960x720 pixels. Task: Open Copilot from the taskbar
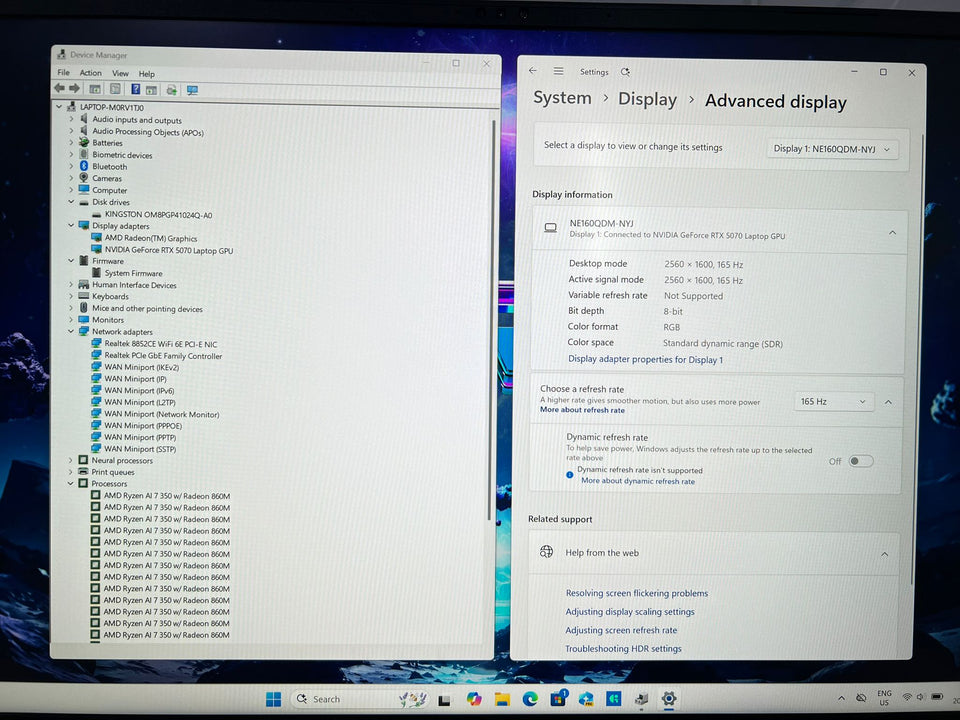pos(473,699)
